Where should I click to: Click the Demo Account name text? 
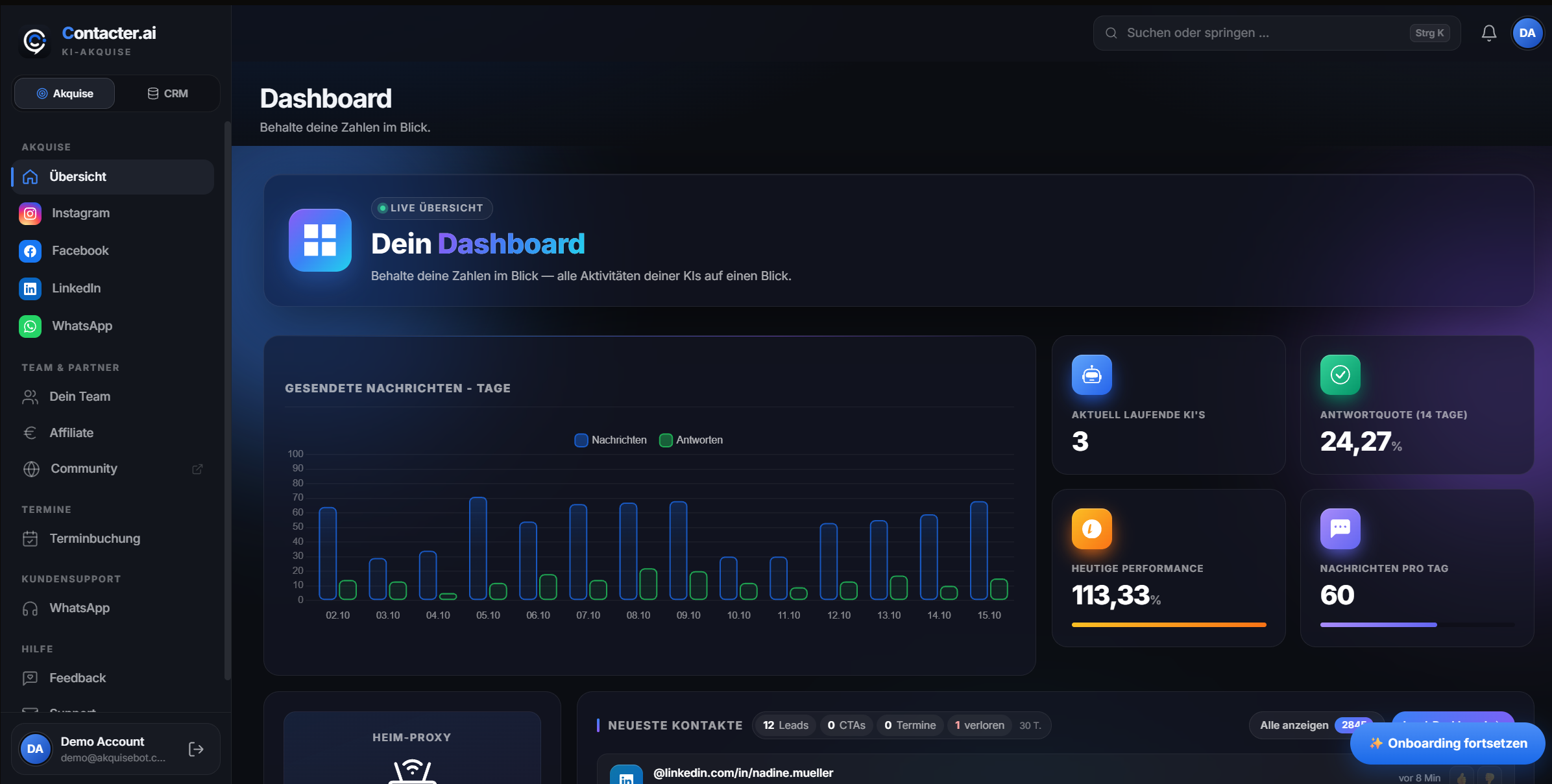pyautogui.click(x=103, y=741)
